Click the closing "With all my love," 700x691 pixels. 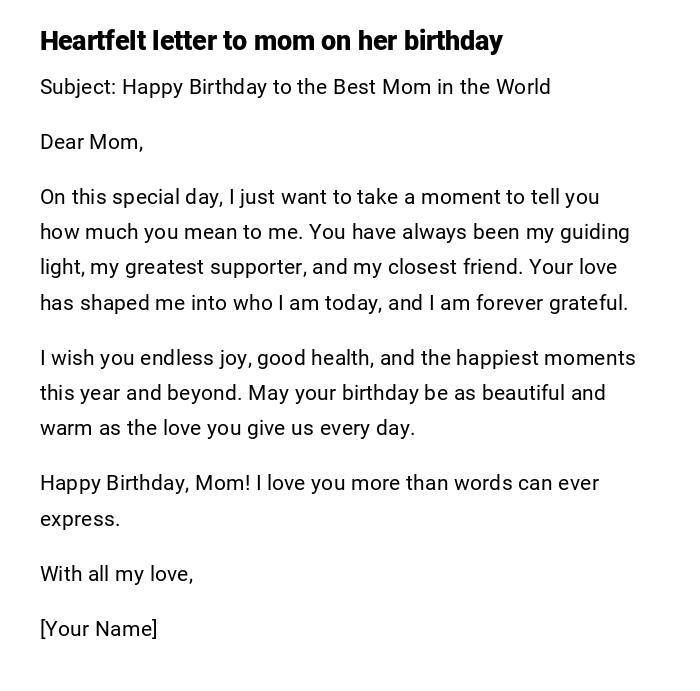coord(117,574)
